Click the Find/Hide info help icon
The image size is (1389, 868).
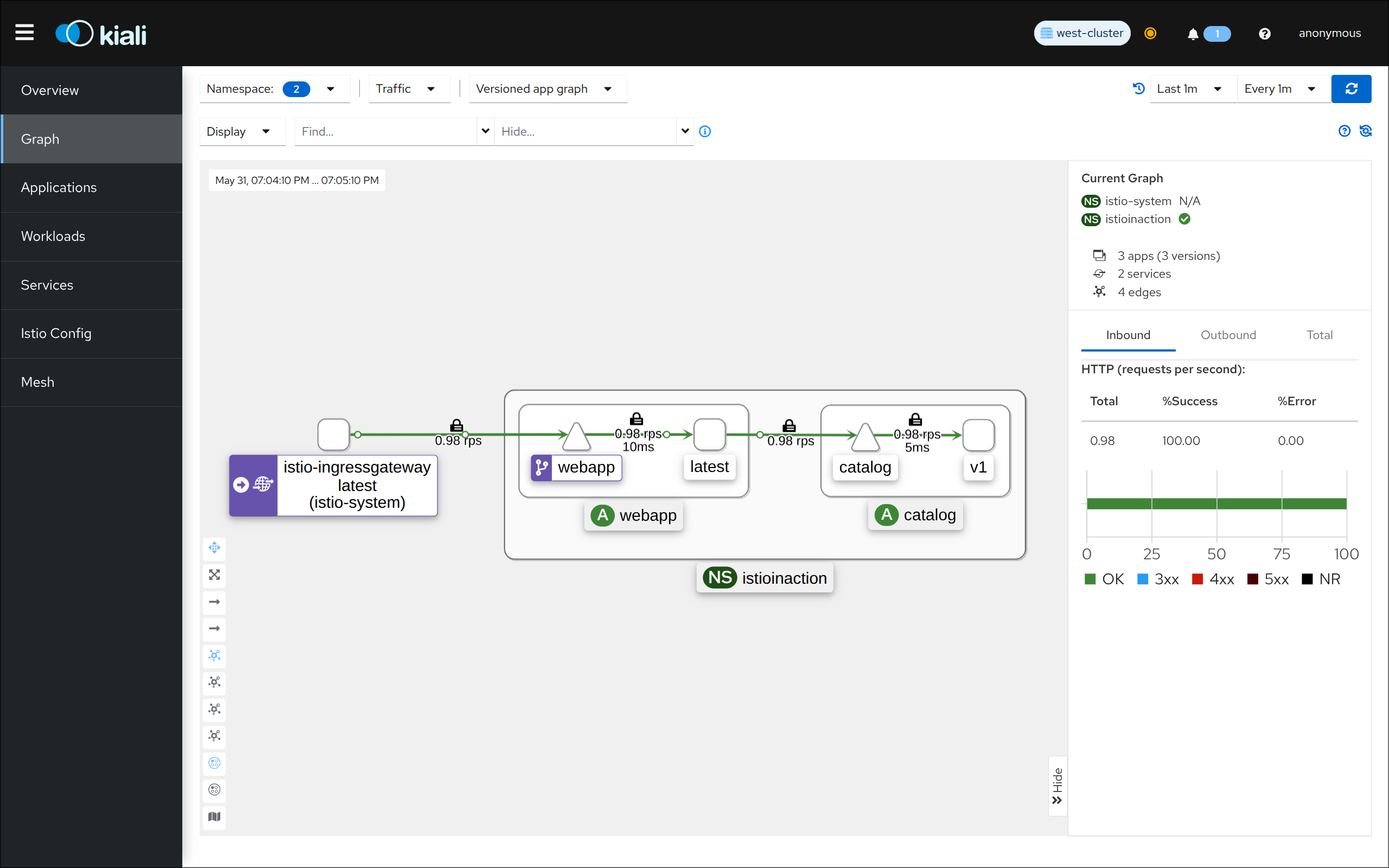click(x=705, y=131)
